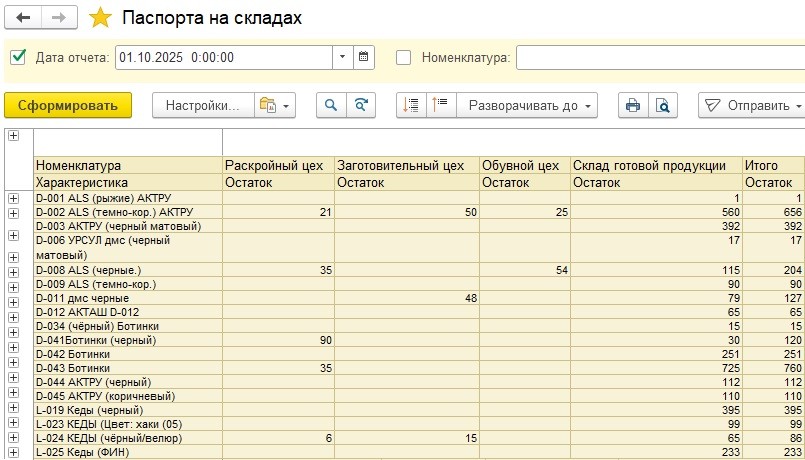805x460 pixels.
Task: Enable the Номенклатура filter checkbox
Action: click(x=404, y=57)
